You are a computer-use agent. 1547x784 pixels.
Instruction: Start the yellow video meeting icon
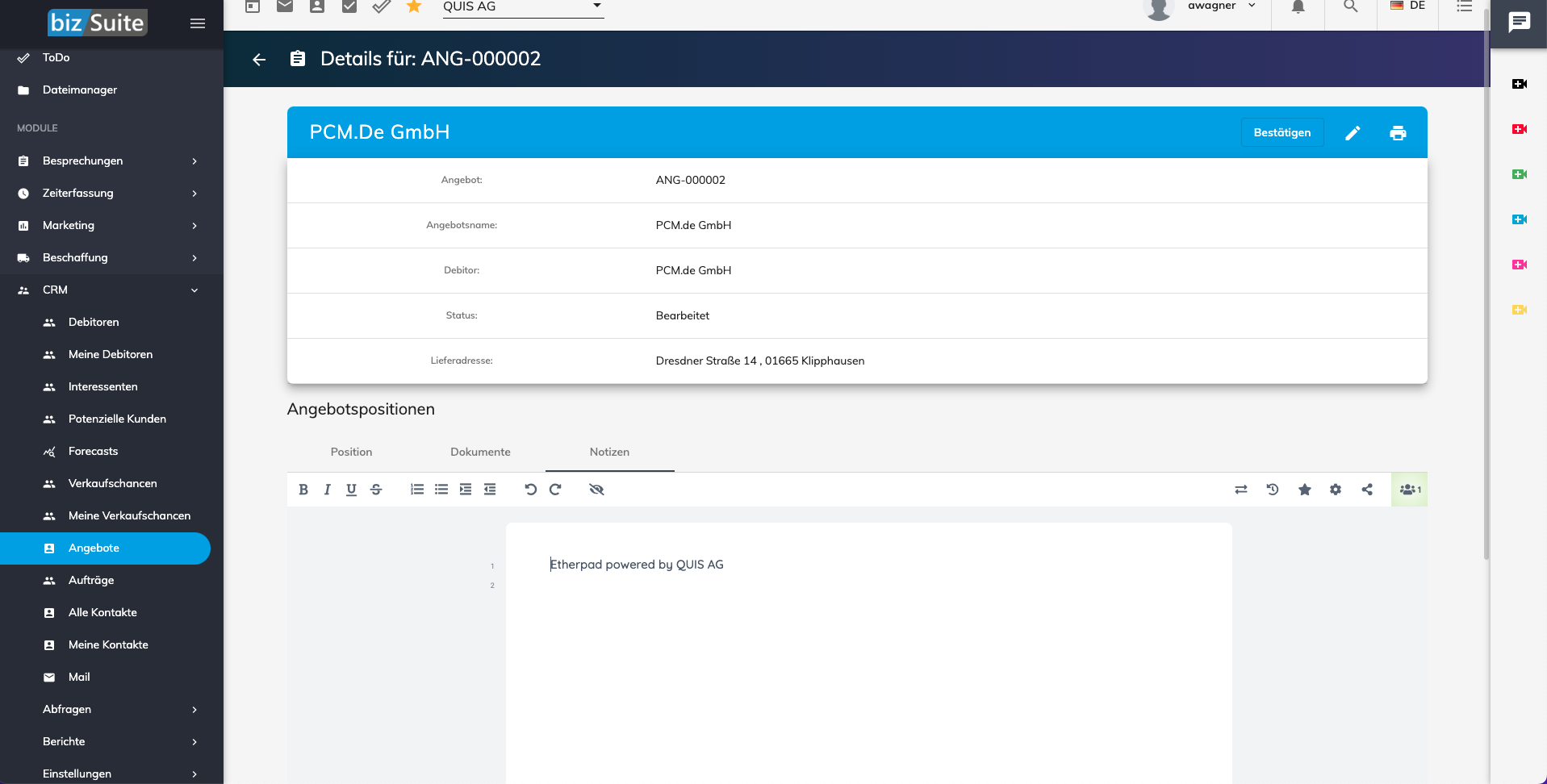coord(1520,310)
